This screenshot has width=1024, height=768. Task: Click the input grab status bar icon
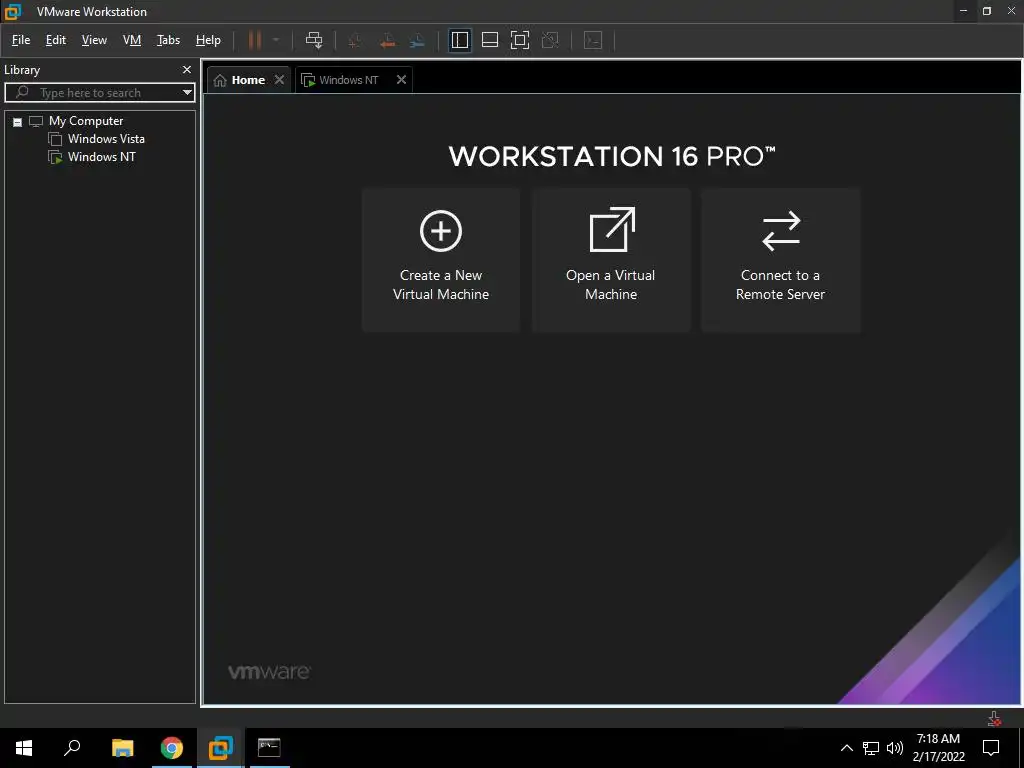994,718
